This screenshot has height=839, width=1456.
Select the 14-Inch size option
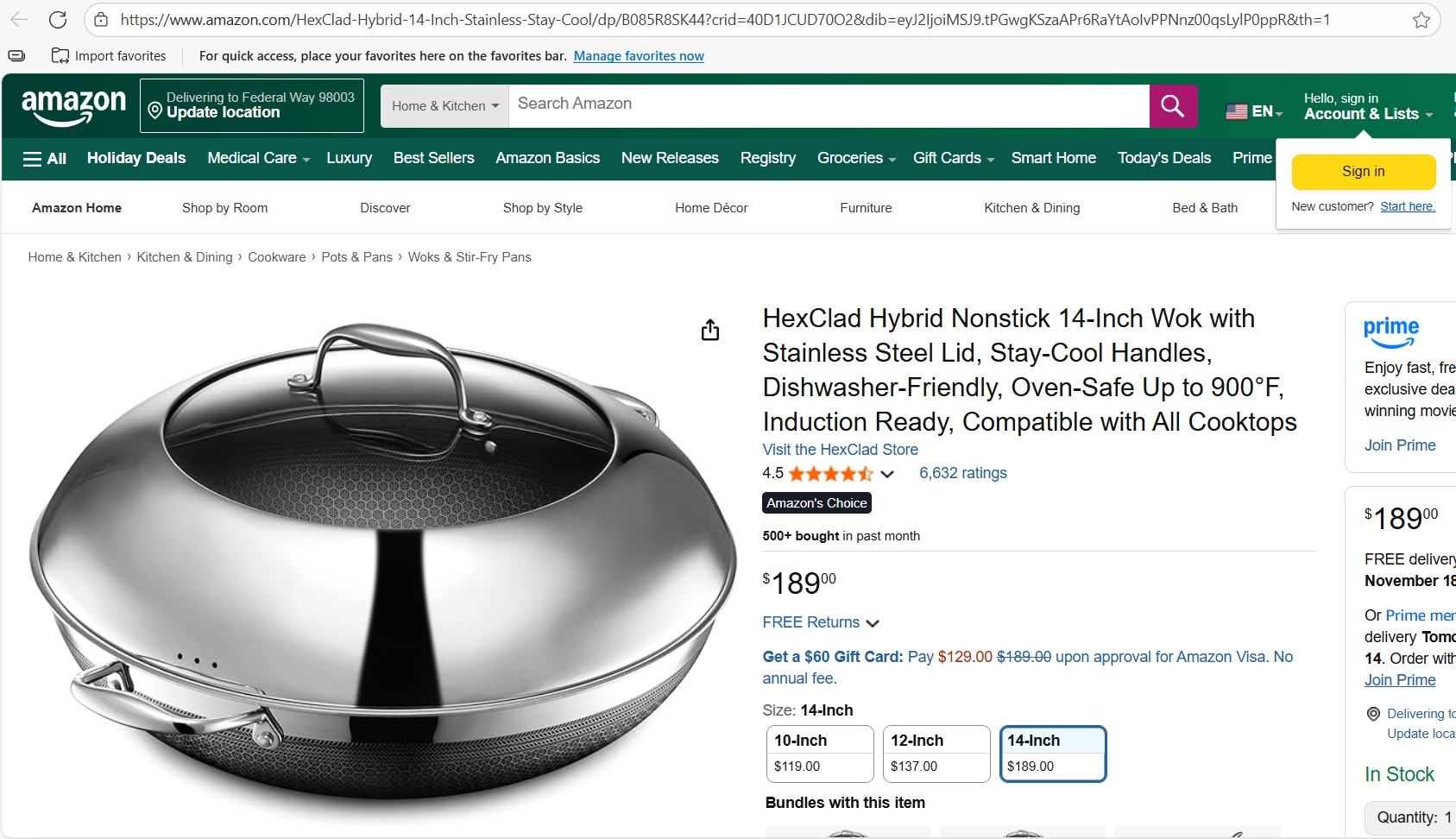[1052, 754]
